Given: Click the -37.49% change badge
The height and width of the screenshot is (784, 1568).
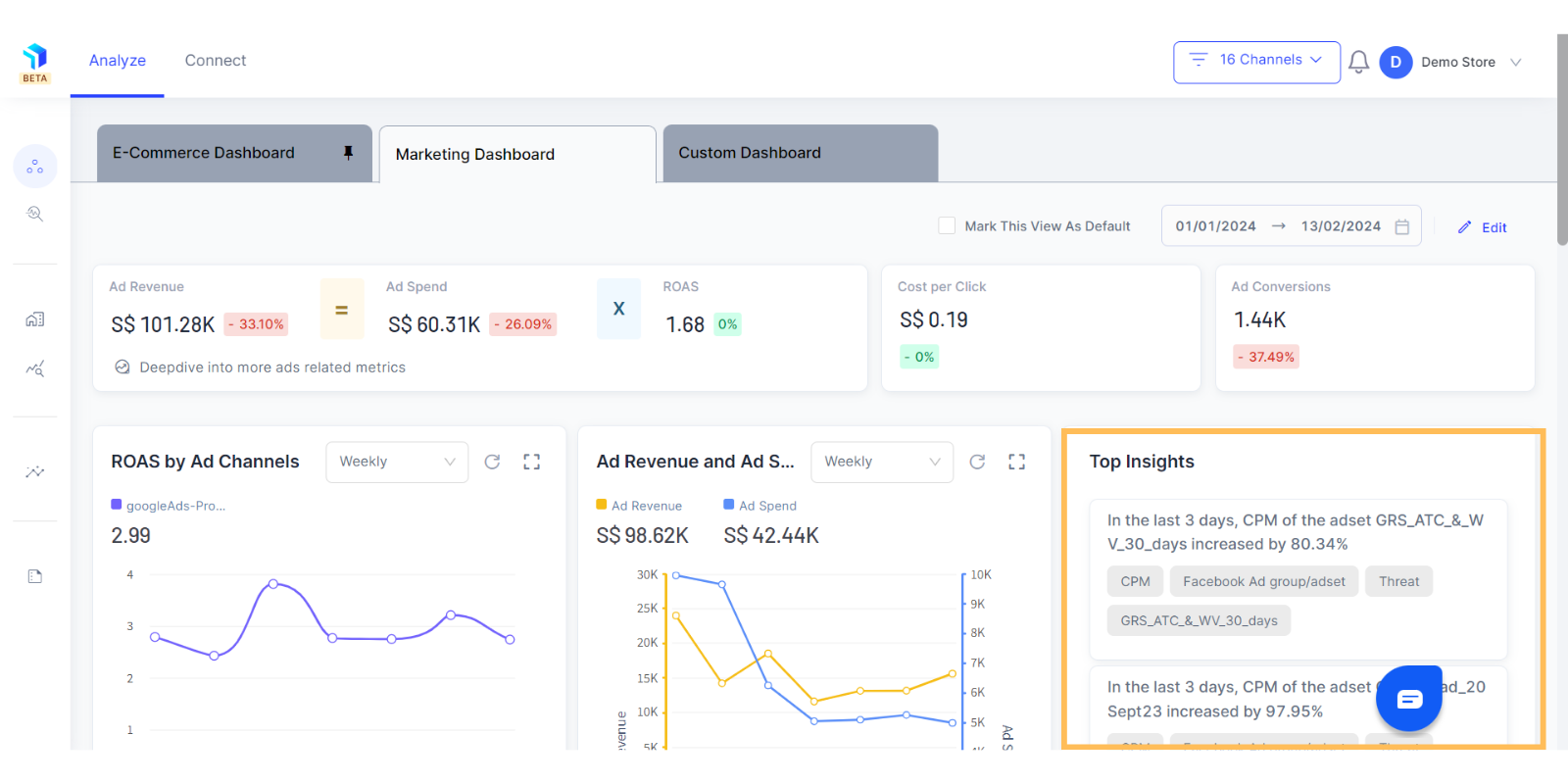Looking at the screenshot, I should [1266, 357].
